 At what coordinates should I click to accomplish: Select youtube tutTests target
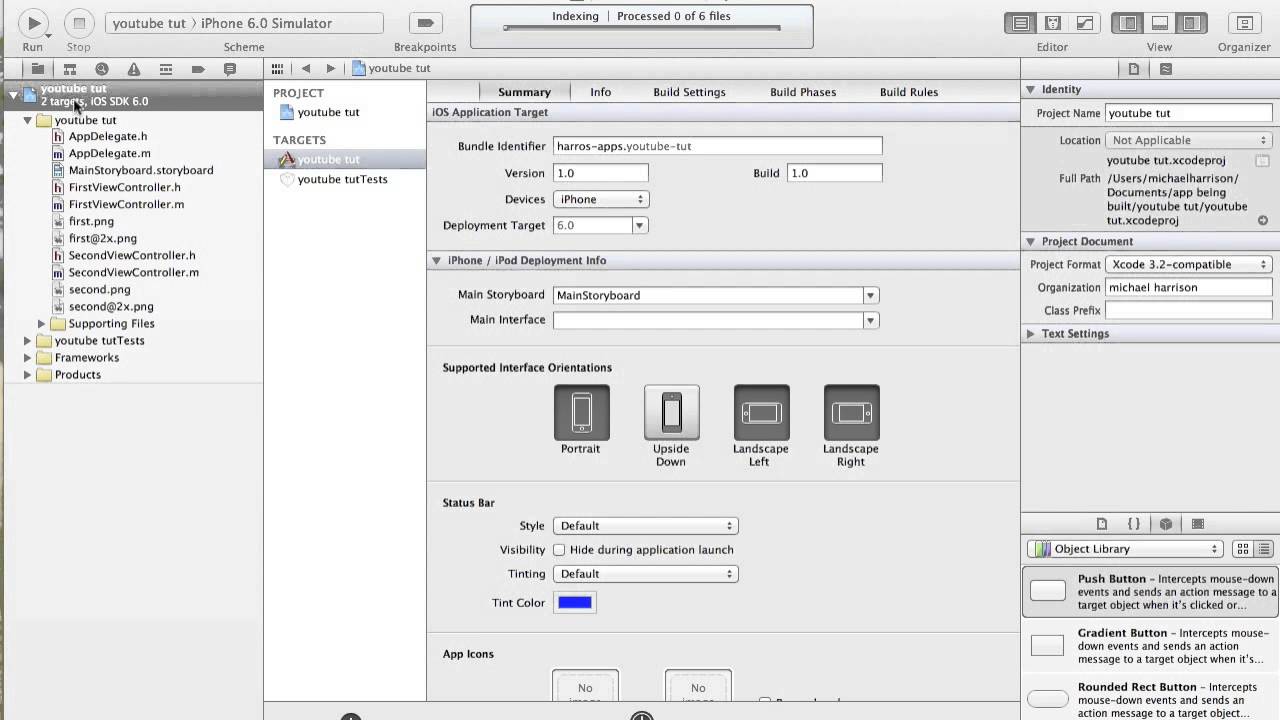coord(342,180)
